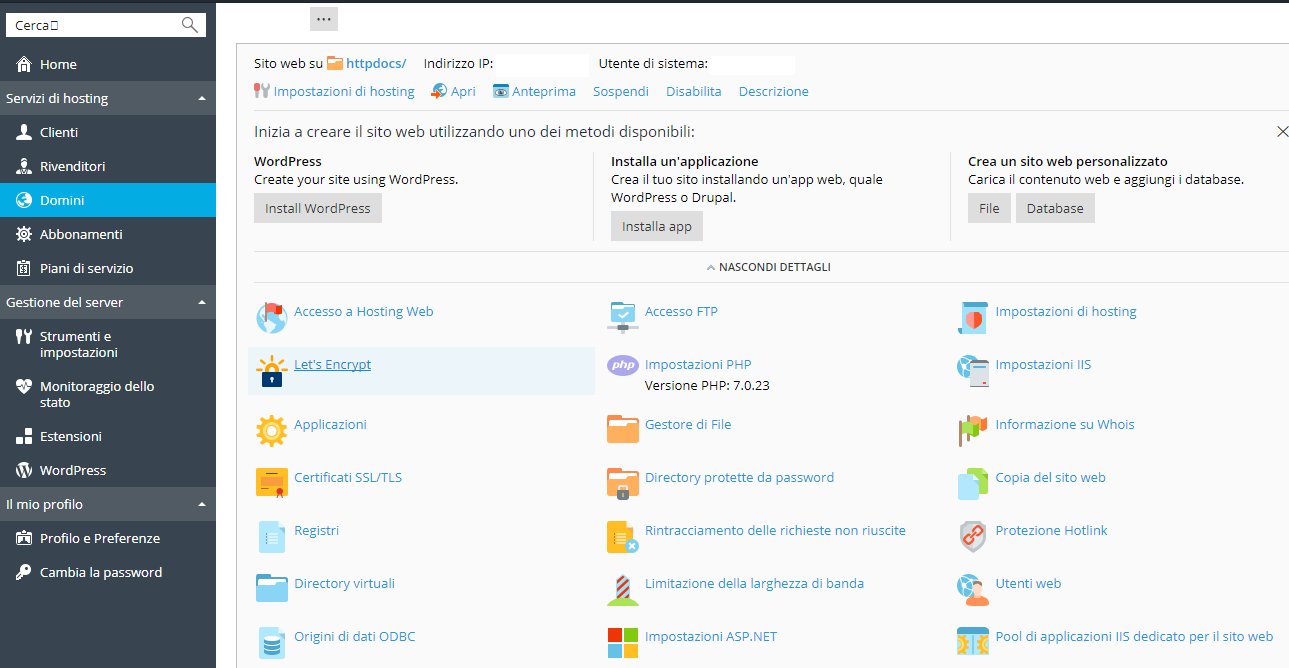Click the Let's Encrypt padlock icon
Screen dimensions: 1289x668
pos(271,371)
